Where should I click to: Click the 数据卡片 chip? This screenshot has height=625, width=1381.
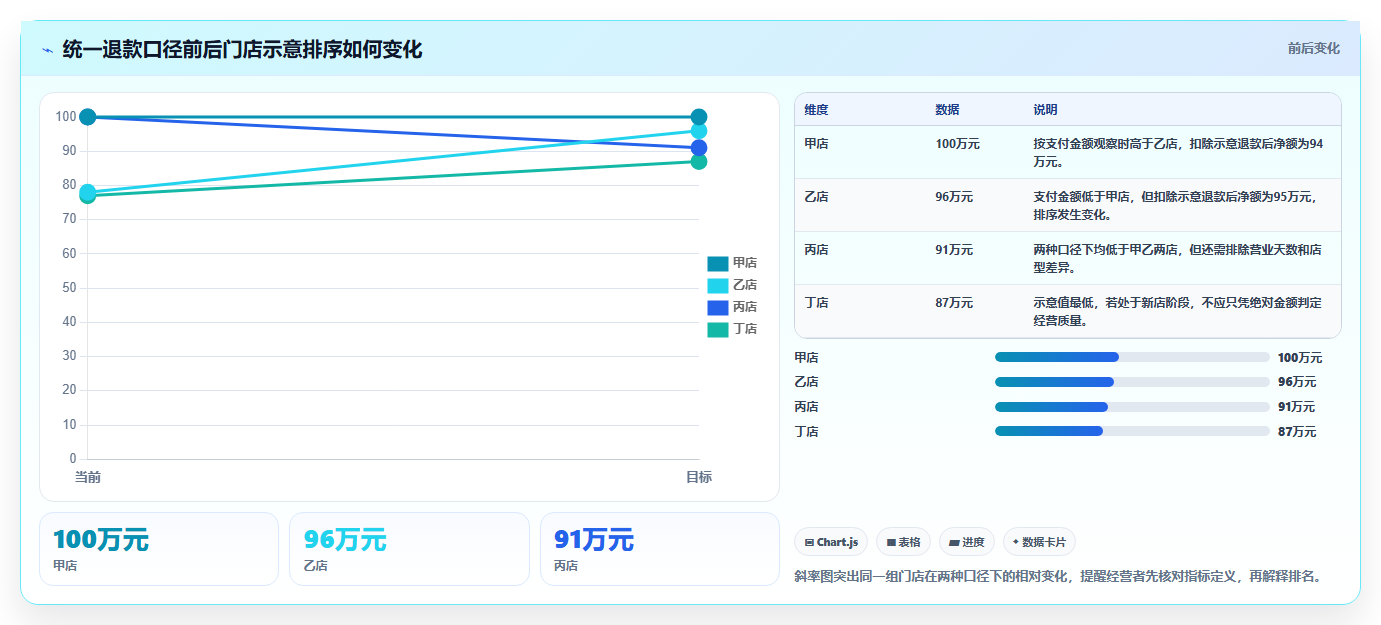[x=1040, y=542]
